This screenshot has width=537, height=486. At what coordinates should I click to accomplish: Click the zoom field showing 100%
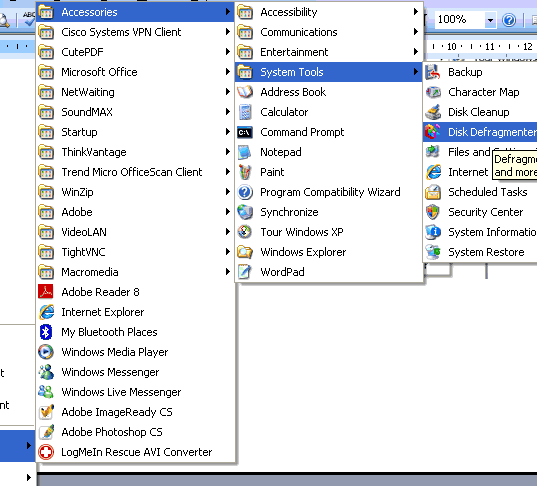(x=460, y=20)
